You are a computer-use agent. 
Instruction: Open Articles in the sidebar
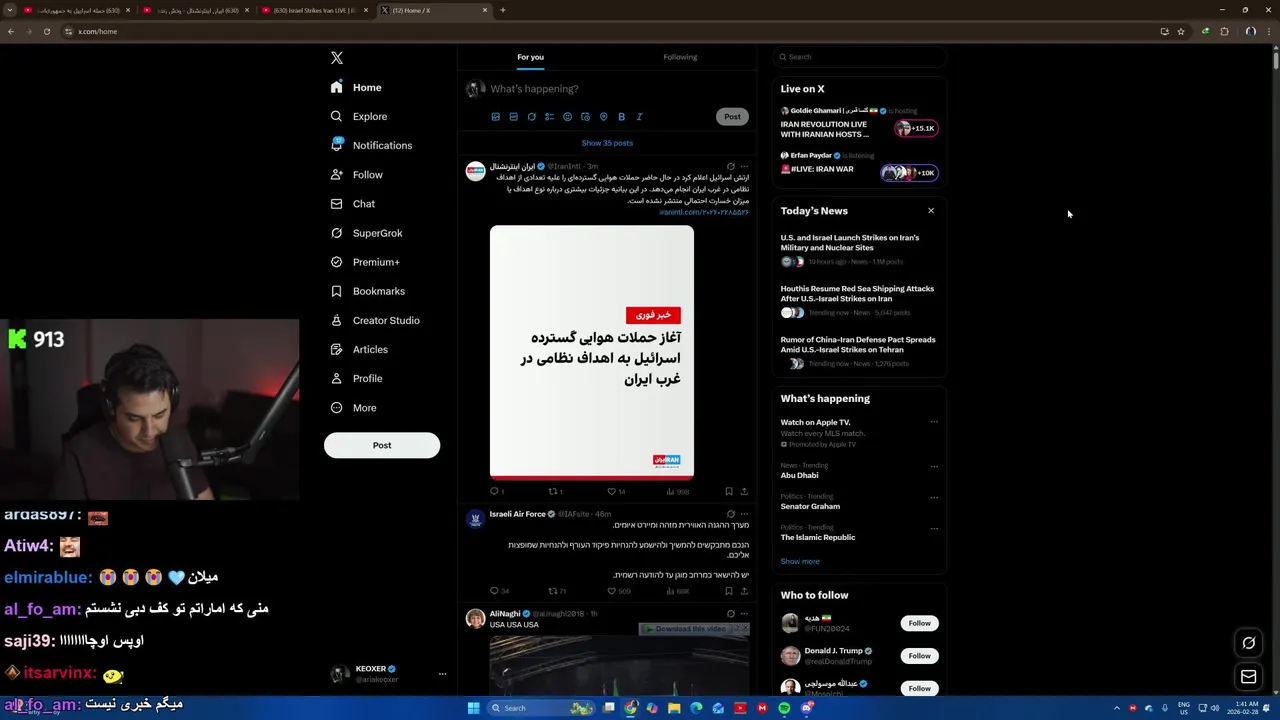pyautogui.click(x=359, y=349)
